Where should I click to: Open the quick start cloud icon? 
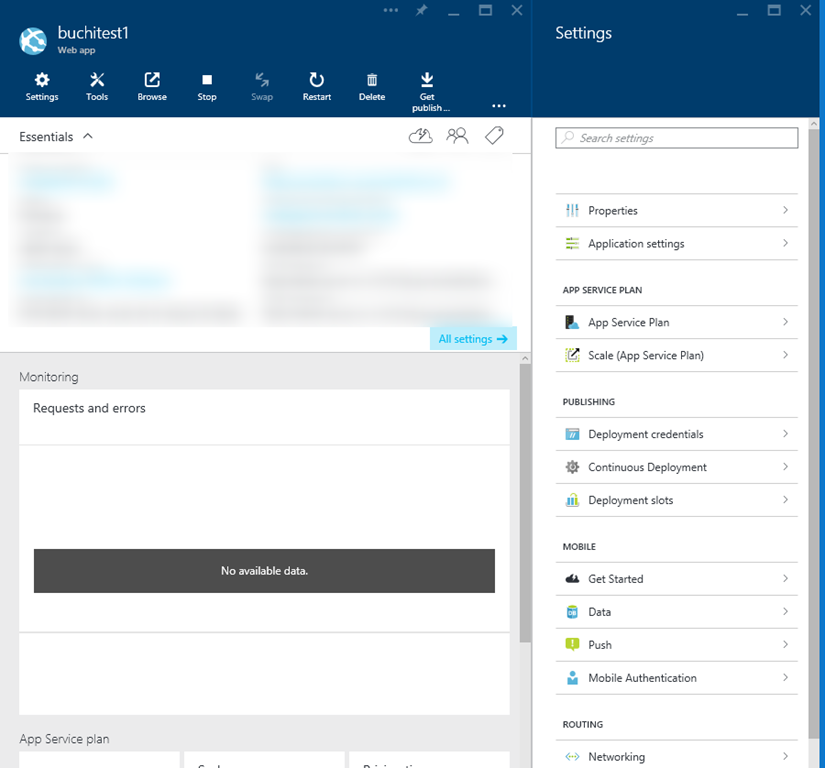click(x=421, y=136)
